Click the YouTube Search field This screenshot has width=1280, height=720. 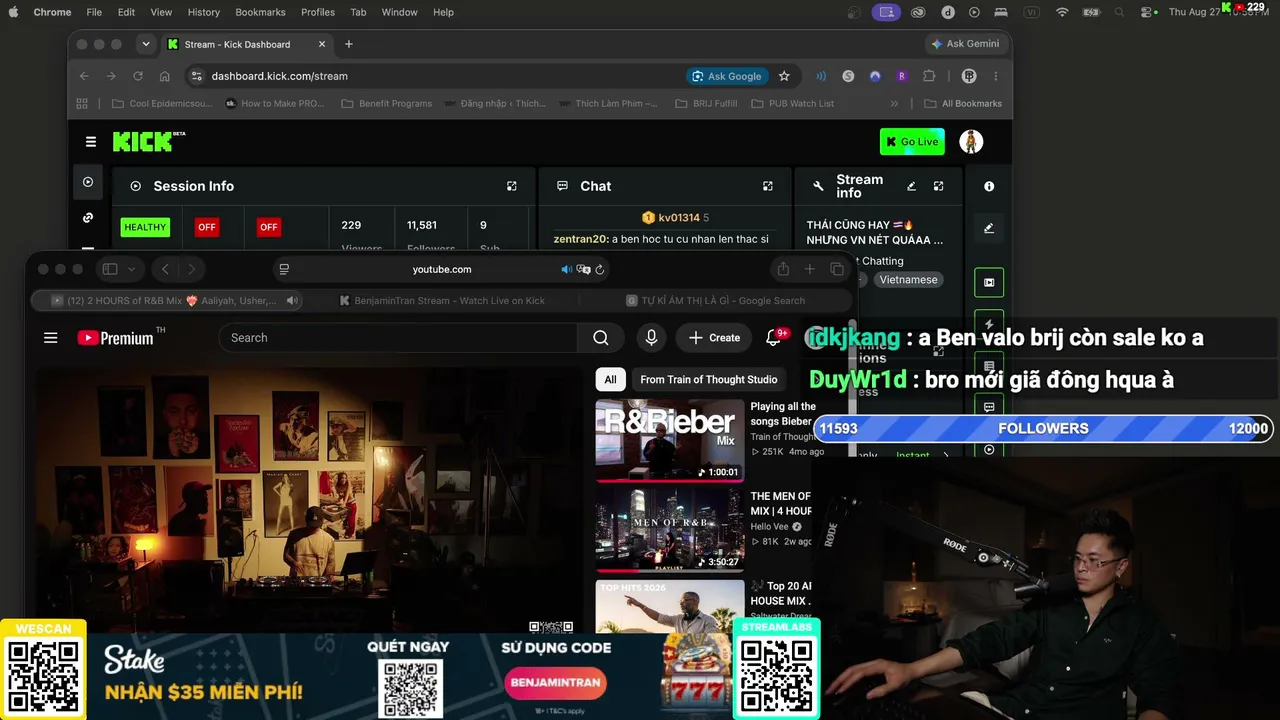pos(398,338)
